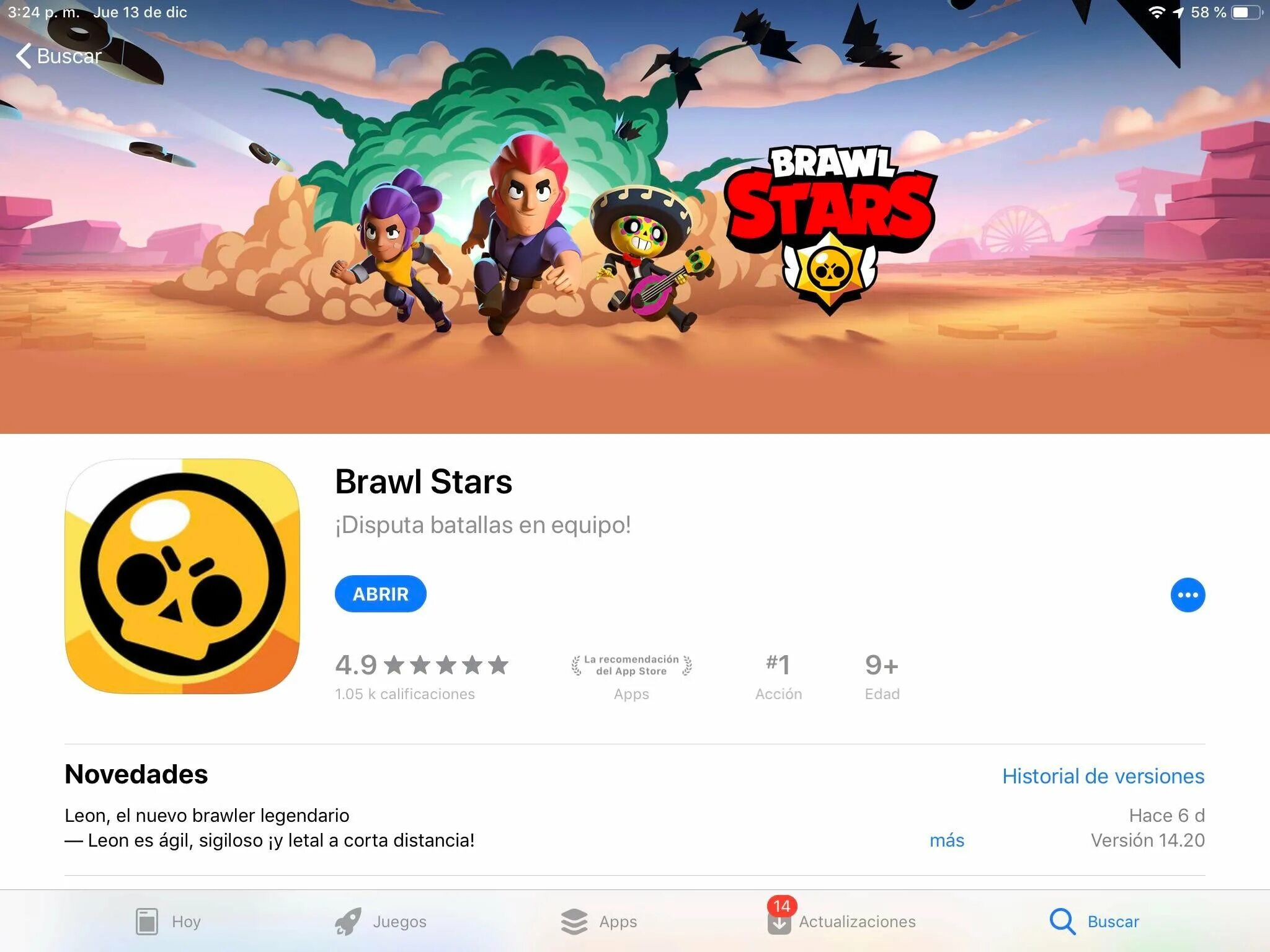Screen dimensions: 1270x952
Task: Select the Juegos rocket icon
Action: pos(348,922)
